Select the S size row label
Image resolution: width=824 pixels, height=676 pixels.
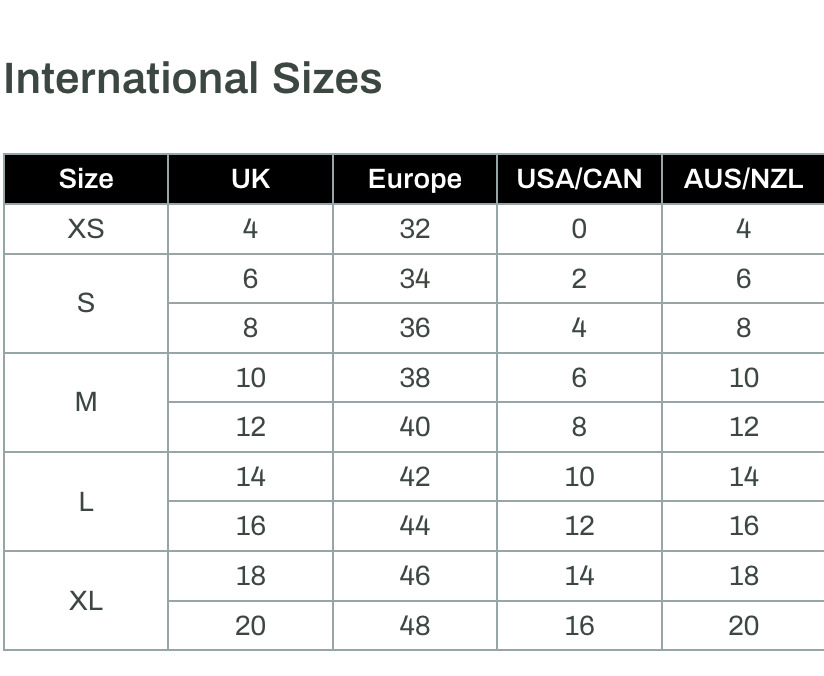click(86, 303)
